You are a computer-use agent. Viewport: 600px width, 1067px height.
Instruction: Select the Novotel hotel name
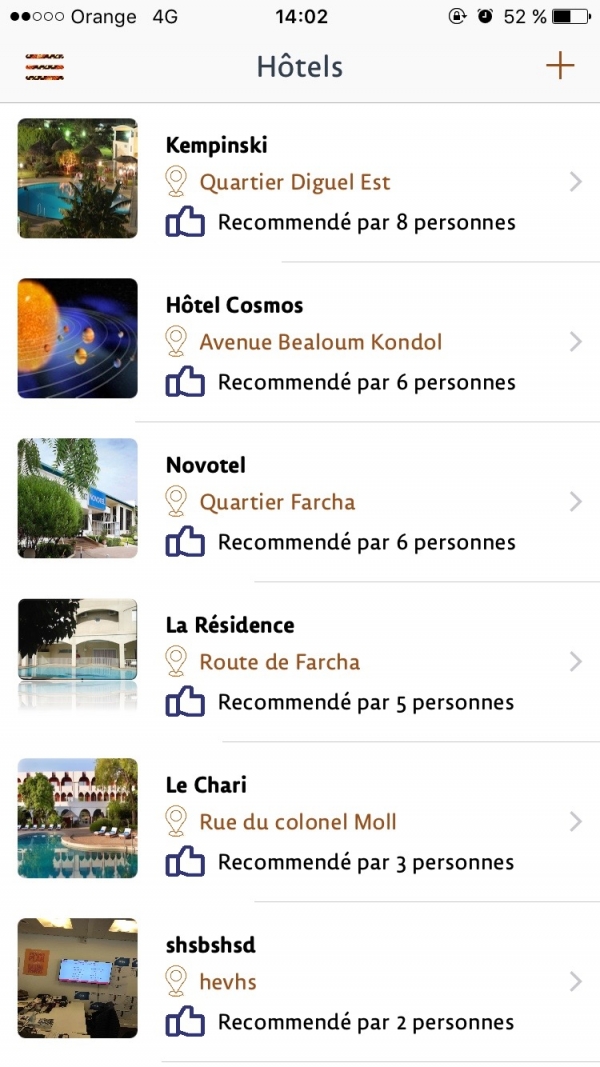[206, 465]
